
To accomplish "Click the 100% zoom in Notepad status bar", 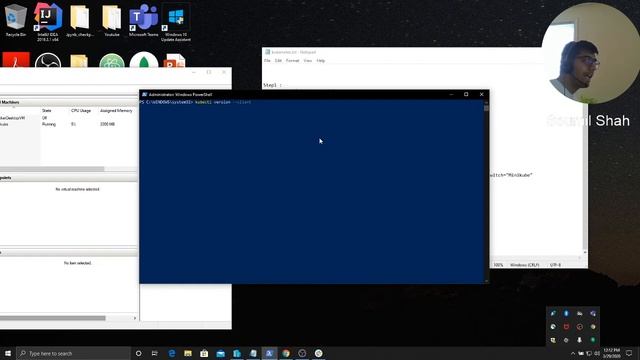I will coord(498,265).
